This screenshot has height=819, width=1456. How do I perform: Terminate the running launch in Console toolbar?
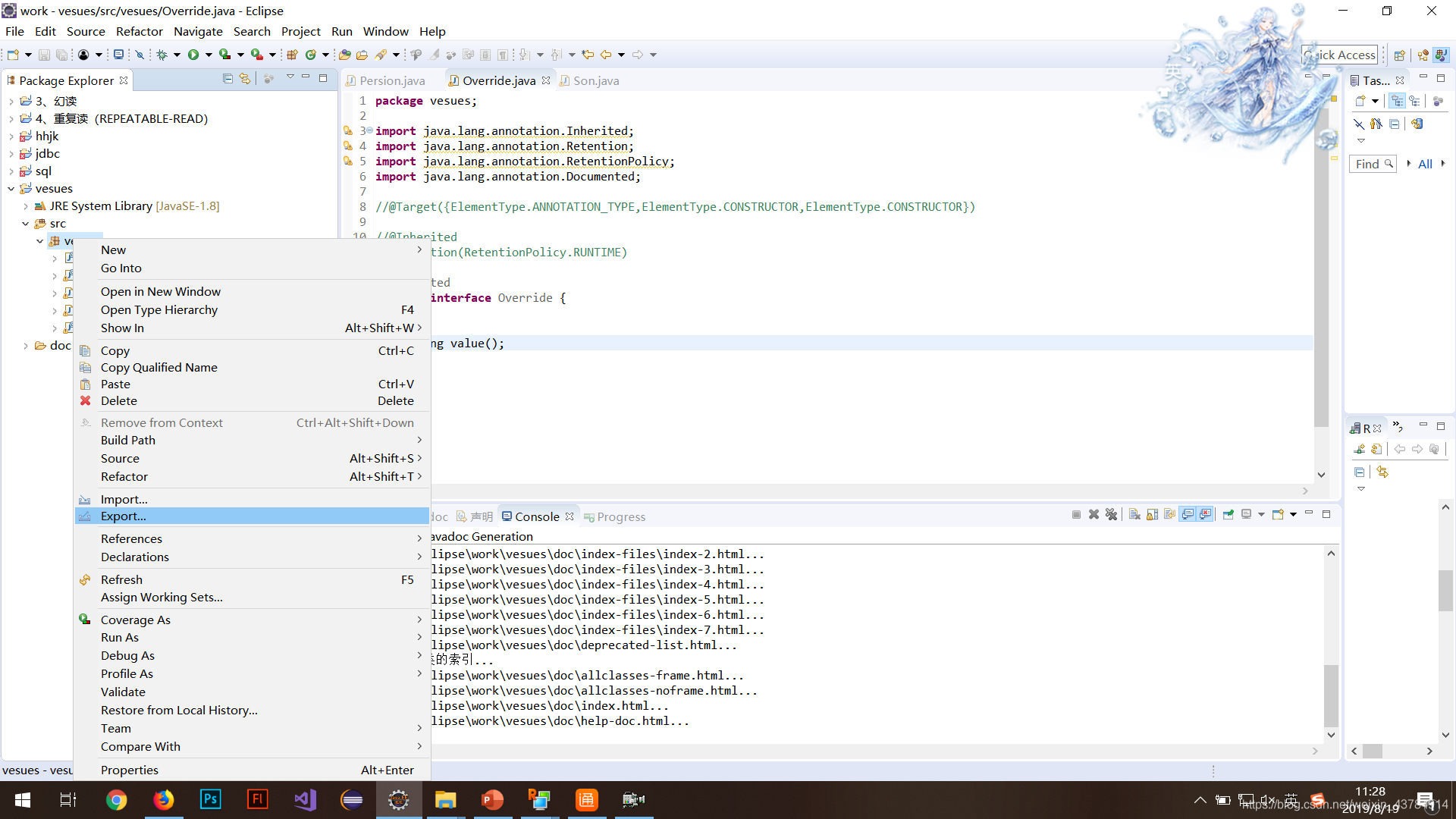coord(1077,514)
